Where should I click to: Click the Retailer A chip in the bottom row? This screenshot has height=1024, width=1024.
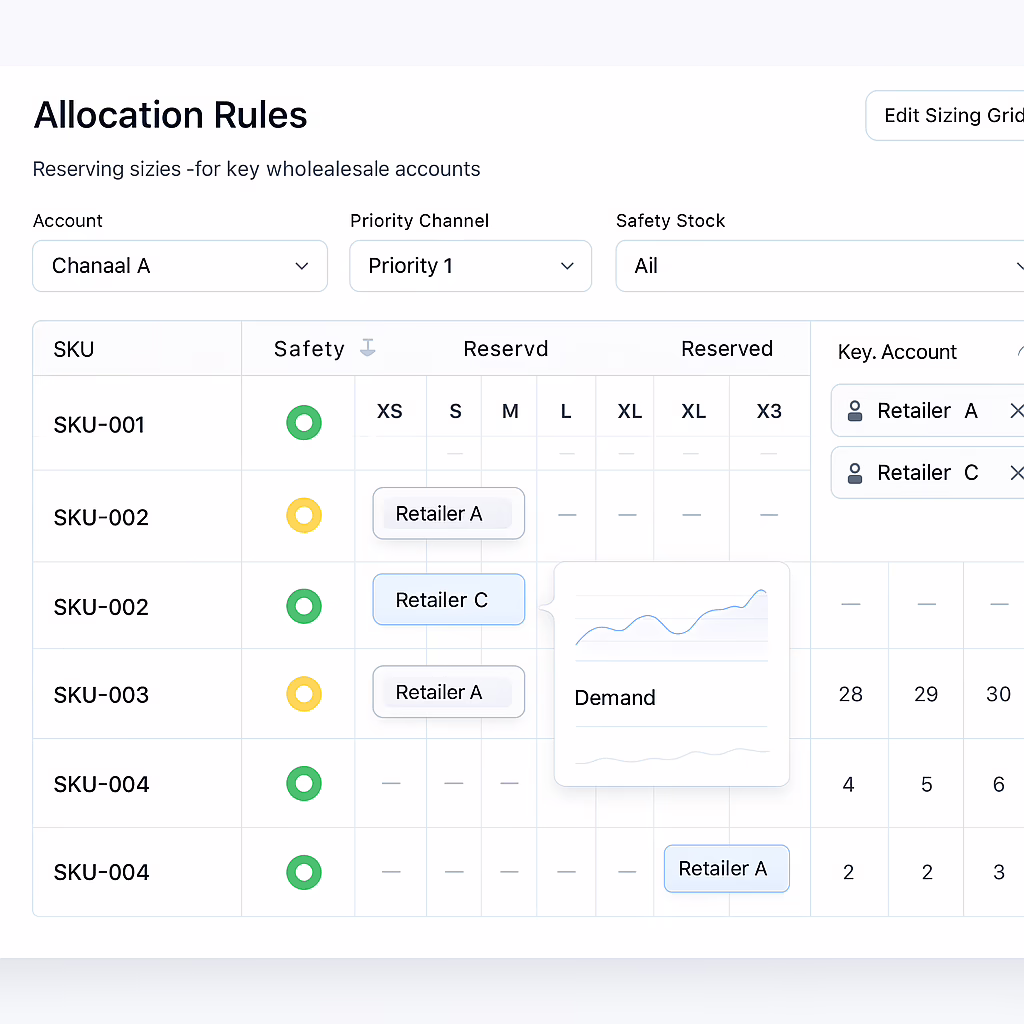click(726, 869)
